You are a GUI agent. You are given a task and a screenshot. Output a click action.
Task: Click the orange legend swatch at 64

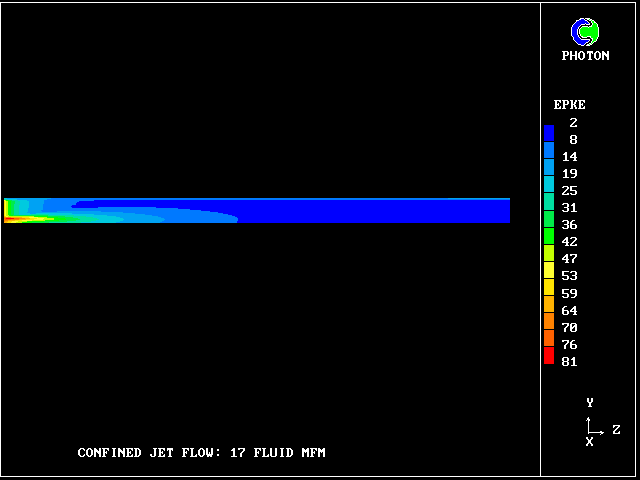(549, 308)
